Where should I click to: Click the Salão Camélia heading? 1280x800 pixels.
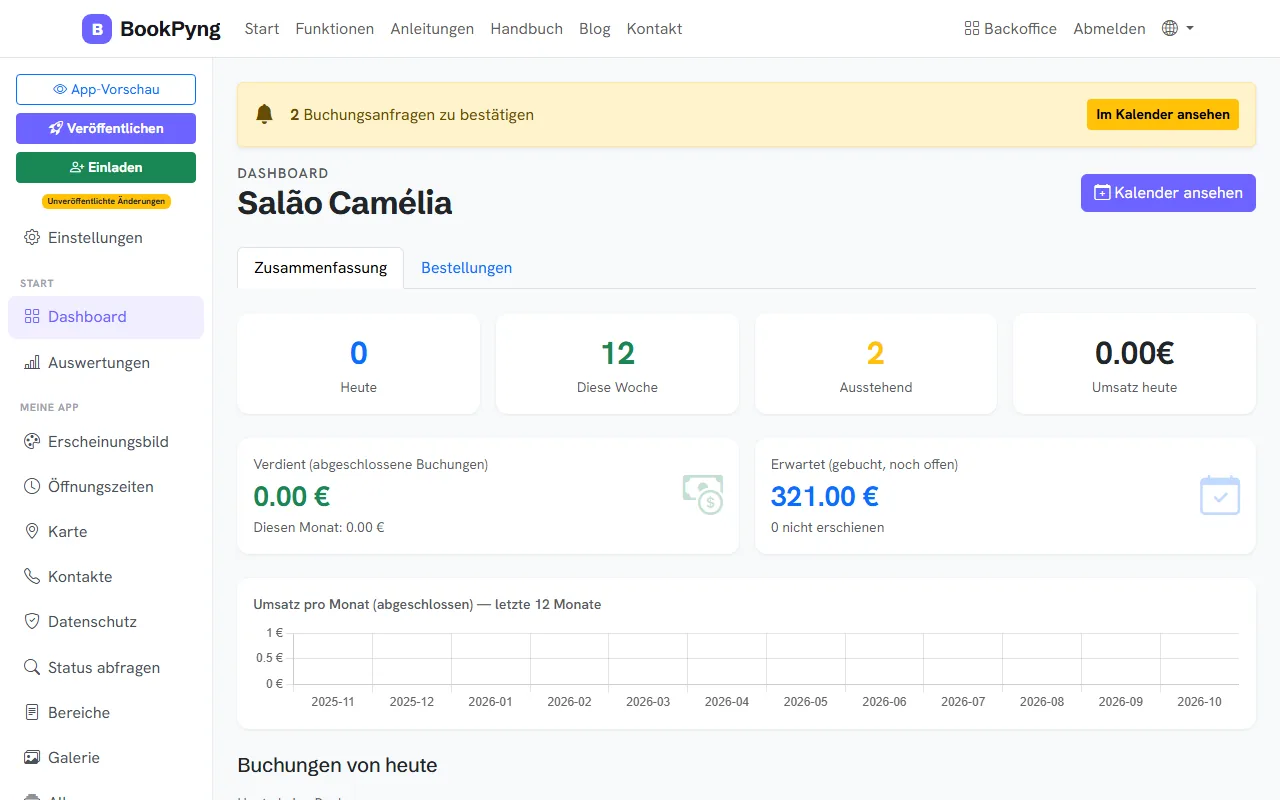[345, 203]
